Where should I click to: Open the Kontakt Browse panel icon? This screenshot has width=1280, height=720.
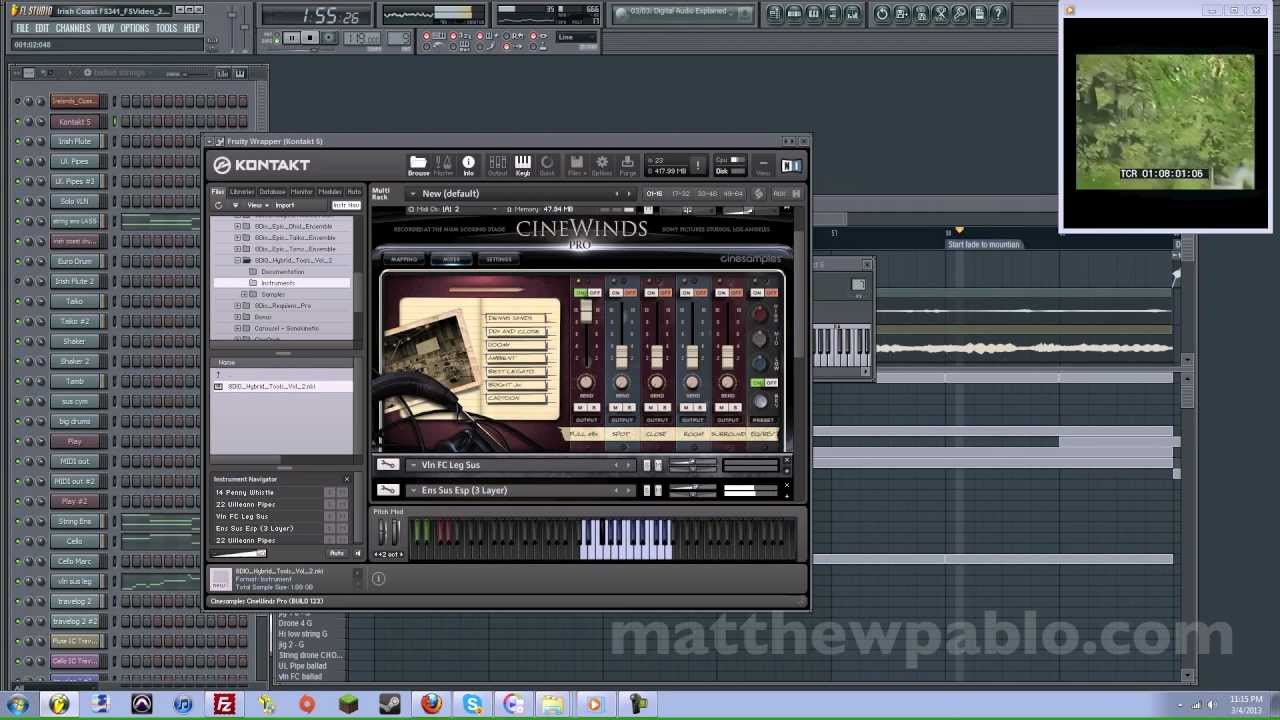418,165
